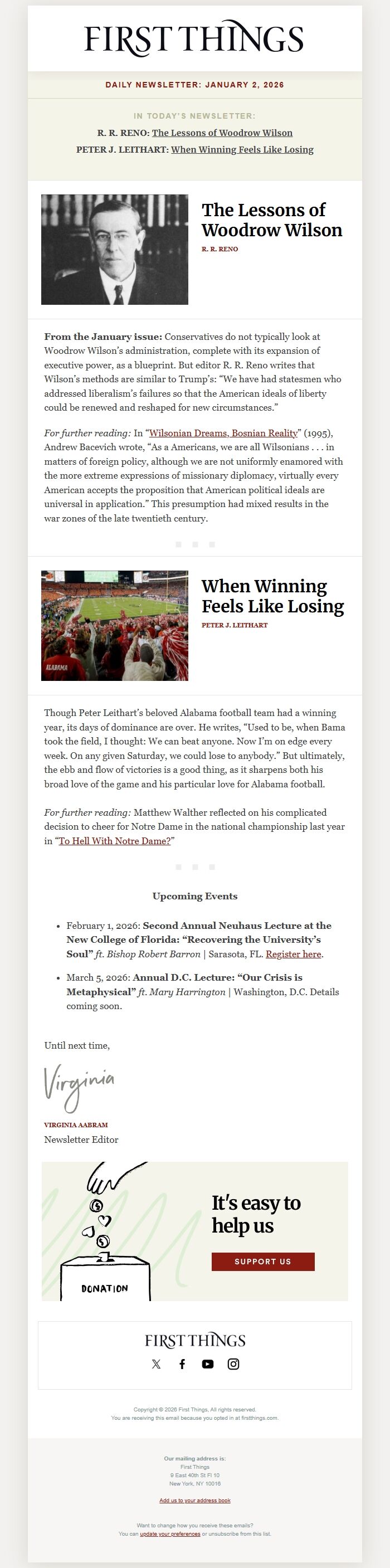Click 'Register here' for the Neuhaus Lecture
This screenshot has width=390, height=1568.
pos(293,955)
